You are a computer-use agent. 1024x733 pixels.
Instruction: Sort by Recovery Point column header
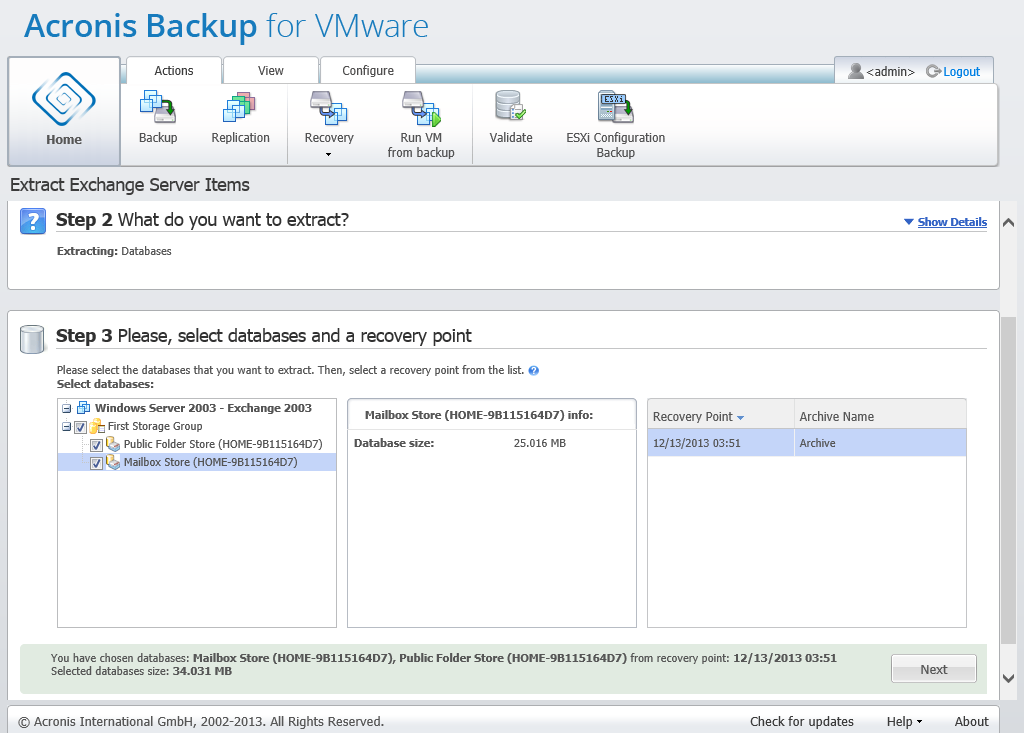[693, 416]
